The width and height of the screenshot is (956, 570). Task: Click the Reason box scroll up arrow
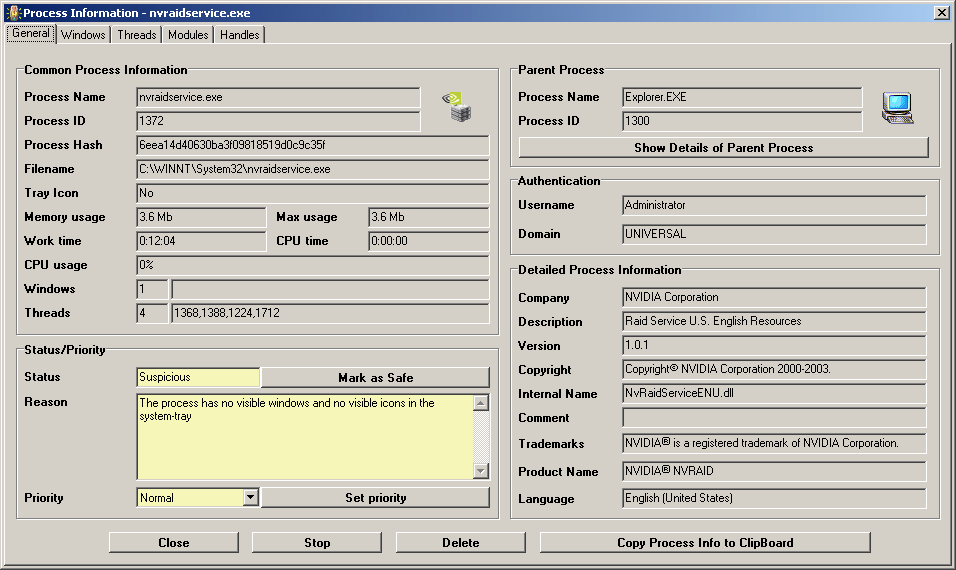[x=480, y=403]
